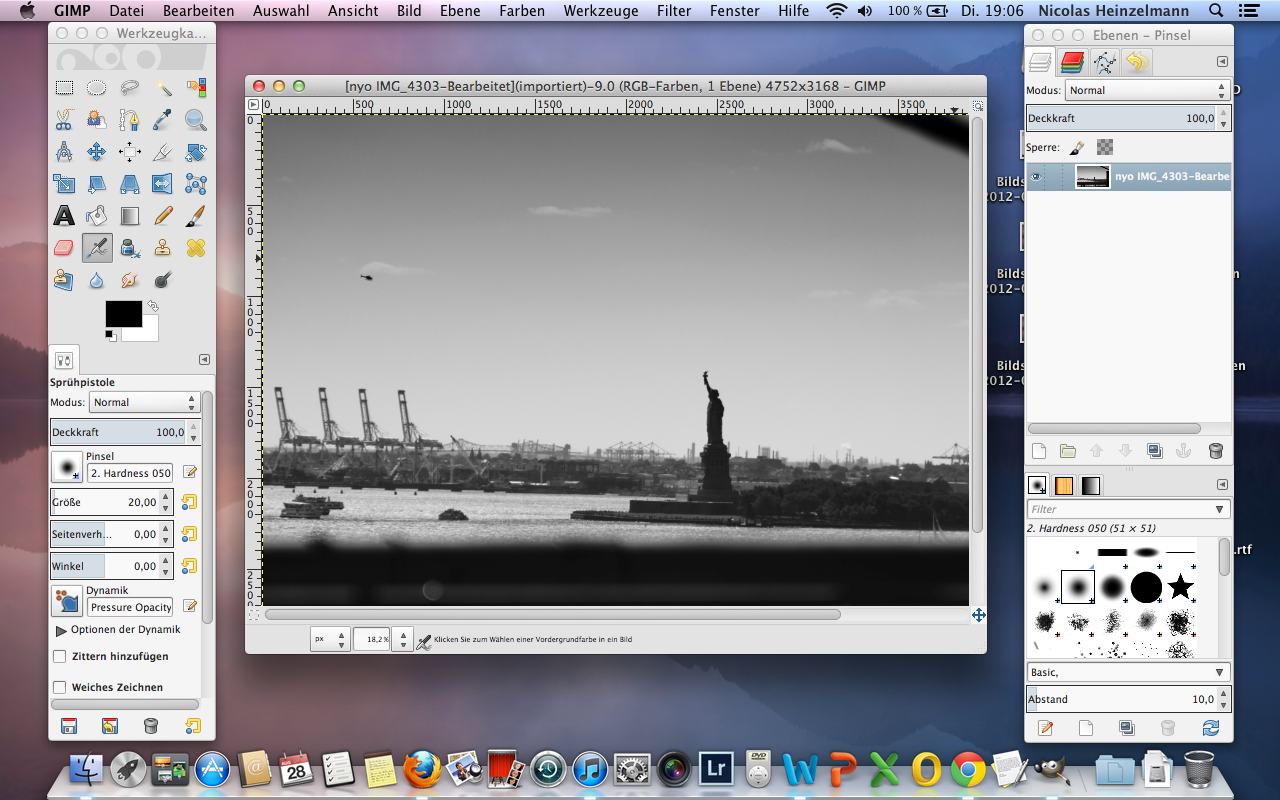Choose the Pencil tool
This screenshot has width=1280, height=800.
click(x=163, y=215)
